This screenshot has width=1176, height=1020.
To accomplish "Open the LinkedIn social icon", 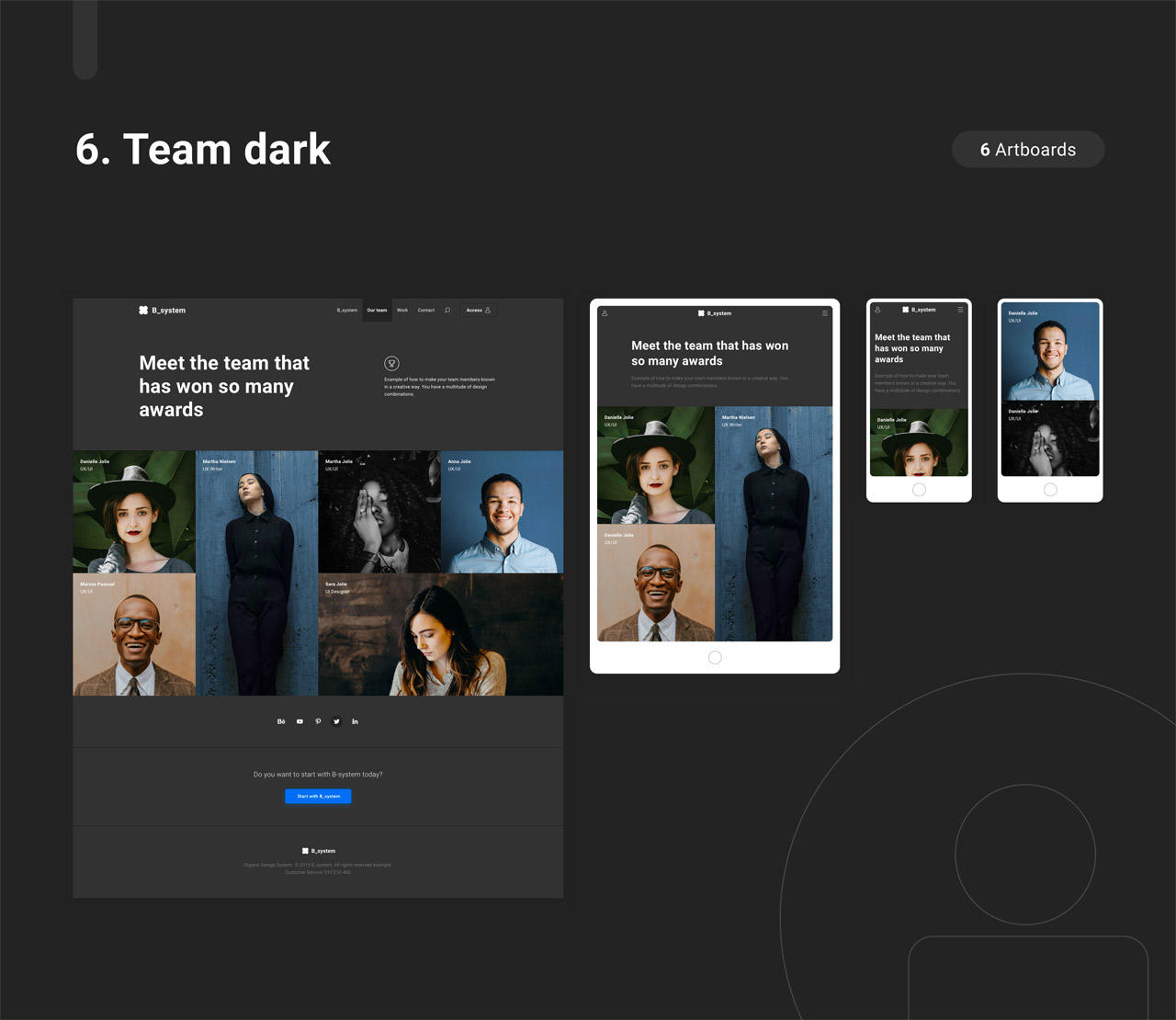I will point(355,721).
